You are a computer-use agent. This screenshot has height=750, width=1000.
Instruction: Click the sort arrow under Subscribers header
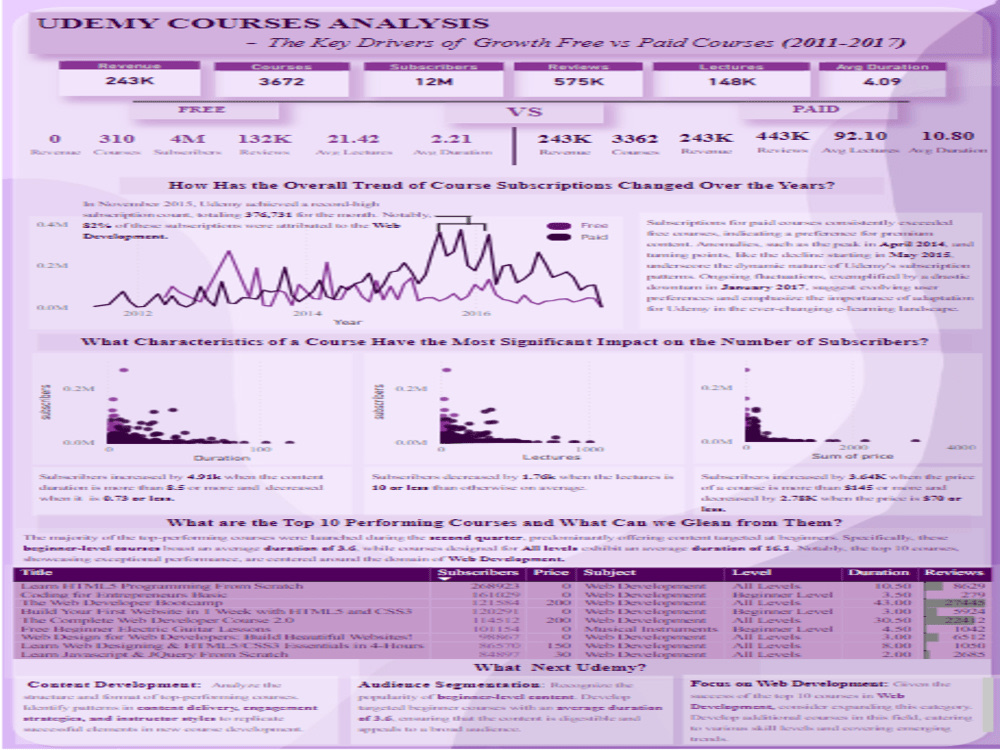[x=445, y=580]
